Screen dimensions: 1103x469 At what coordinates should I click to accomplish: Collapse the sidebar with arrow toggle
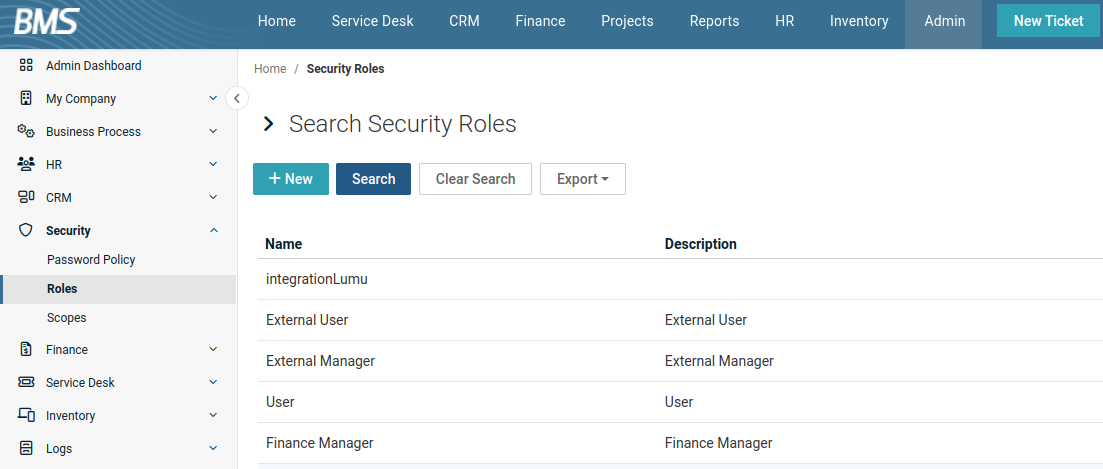click(x=237, y=98)
